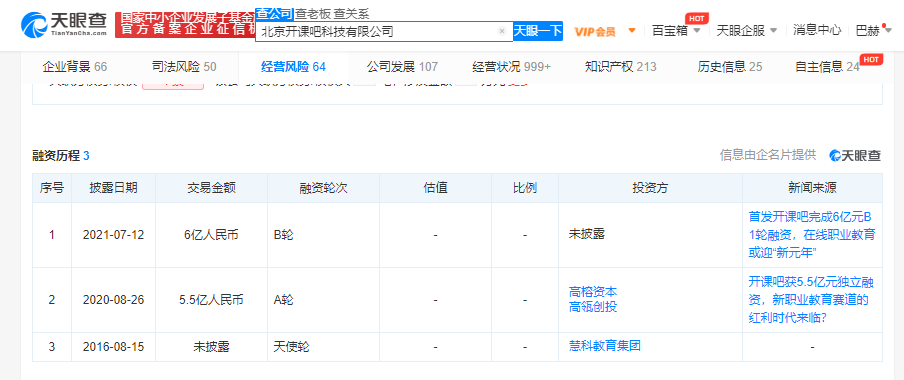Click the date 2016-08-15 cell
The height and width of the screenshot is (380, 904).
pyautogui.click(x=113, y=347)
